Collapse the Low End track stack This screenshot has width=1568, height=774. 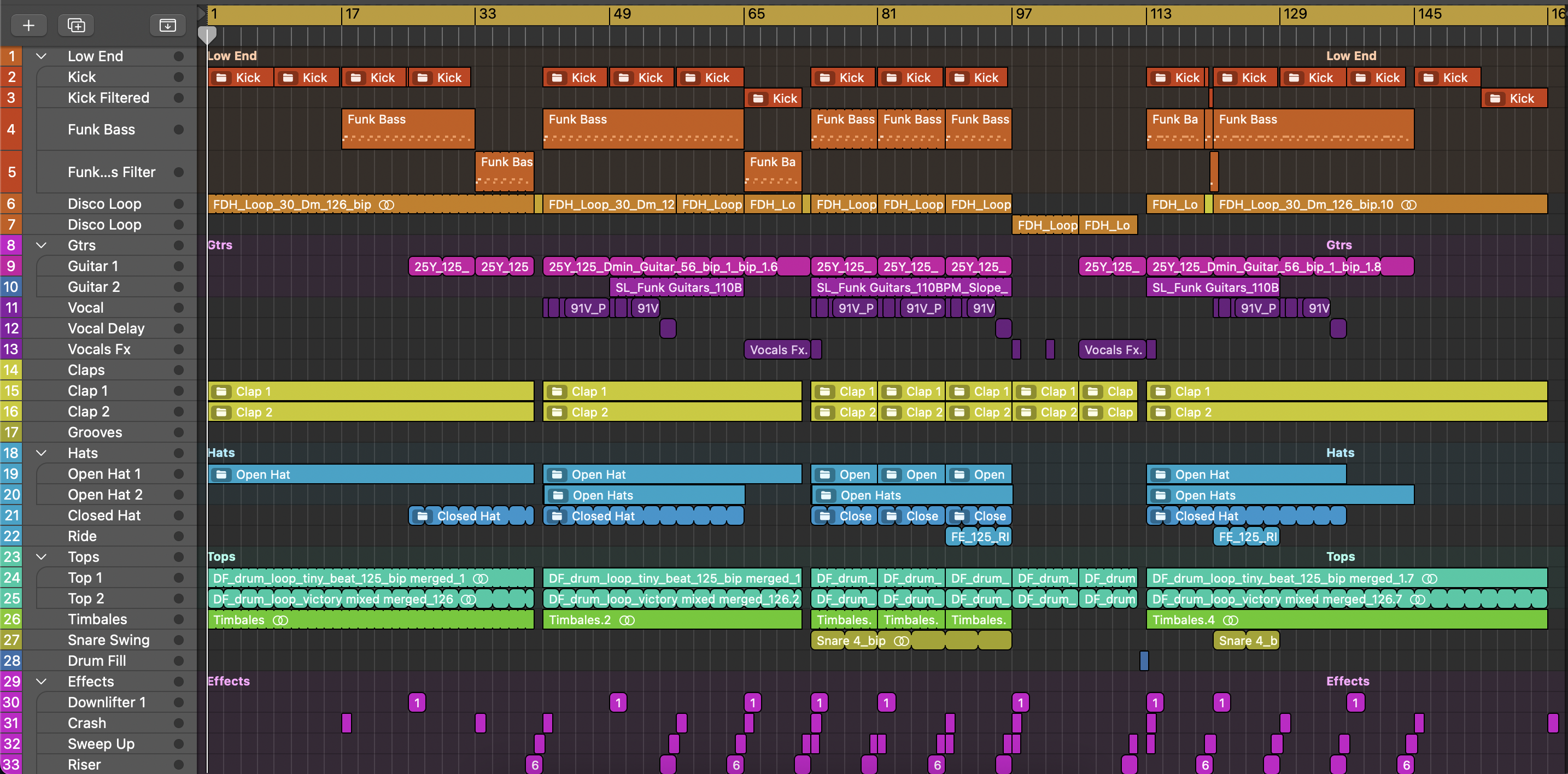click(42, 56)
